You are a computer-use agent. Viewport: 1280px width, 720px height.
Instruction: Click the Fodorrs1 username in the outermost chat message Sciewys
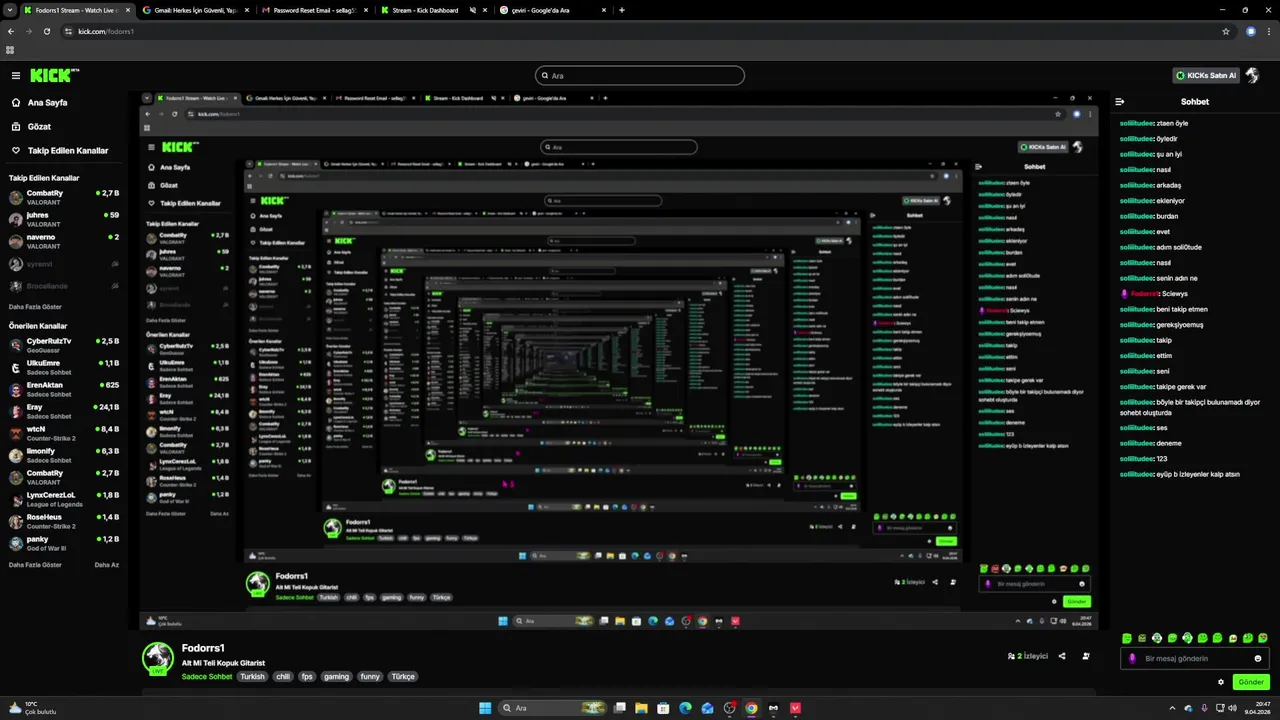point(1143,294)
